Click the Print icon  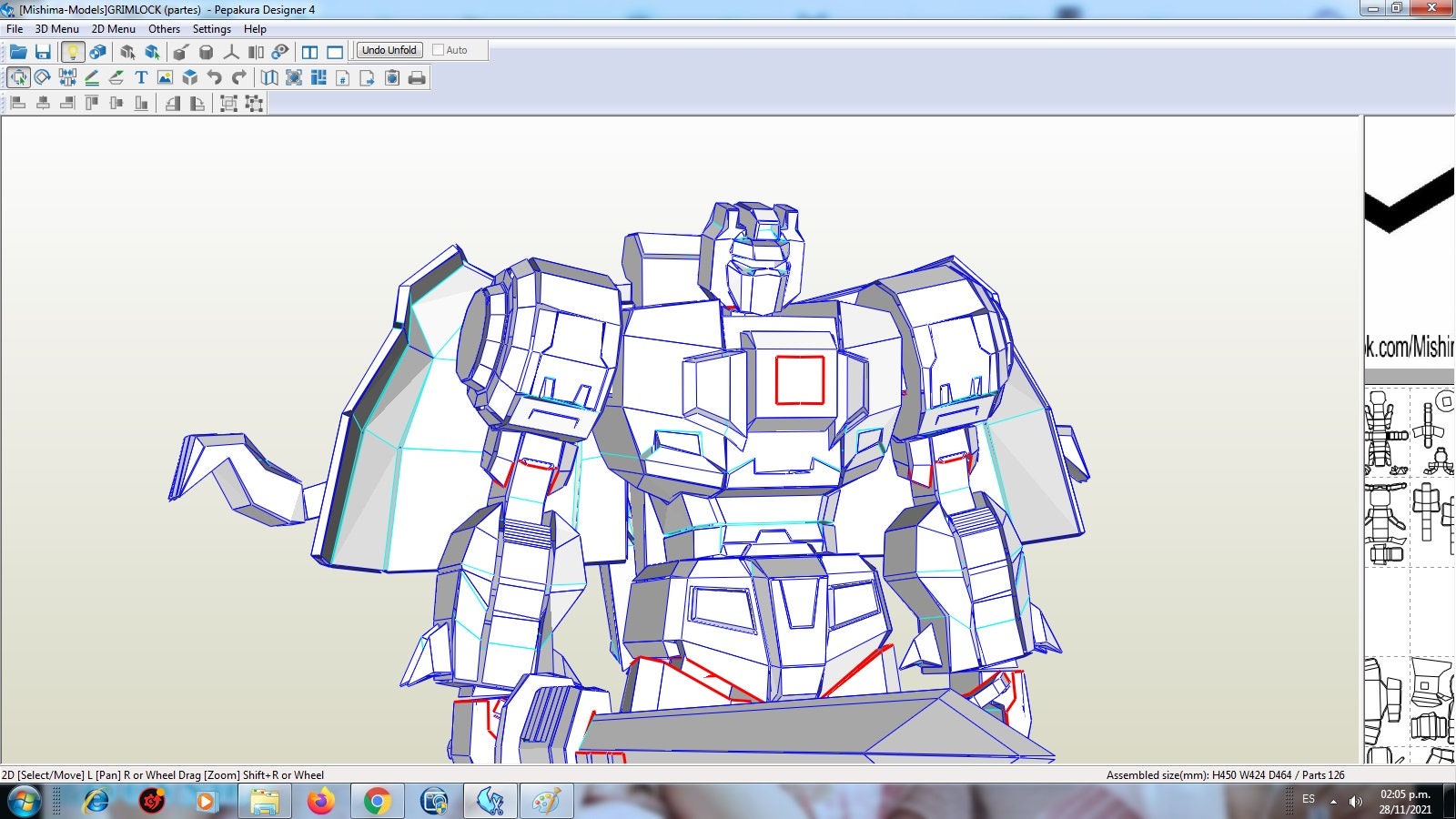pyautogui.click(x=418, y=78)
